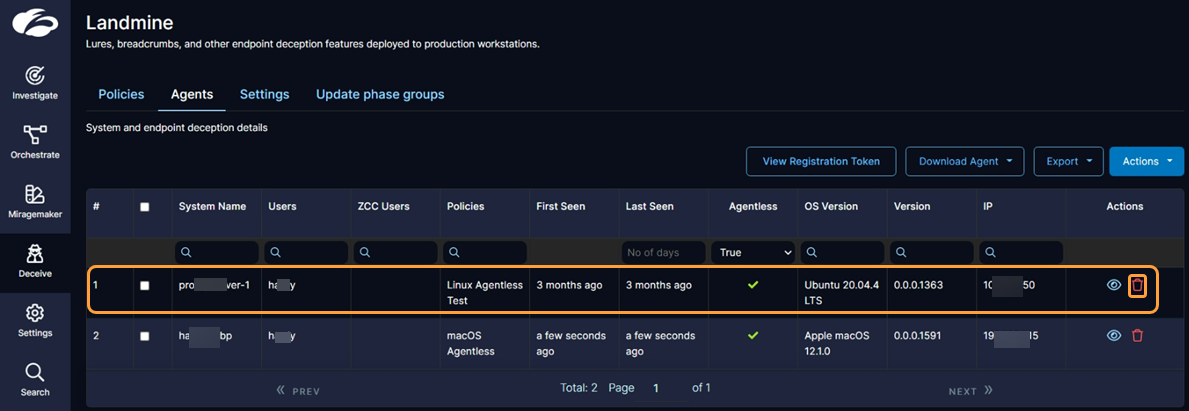The image size is (1189, 411).
Task: Delete the macOS agent with trash icon
Action: (1137, 336)
